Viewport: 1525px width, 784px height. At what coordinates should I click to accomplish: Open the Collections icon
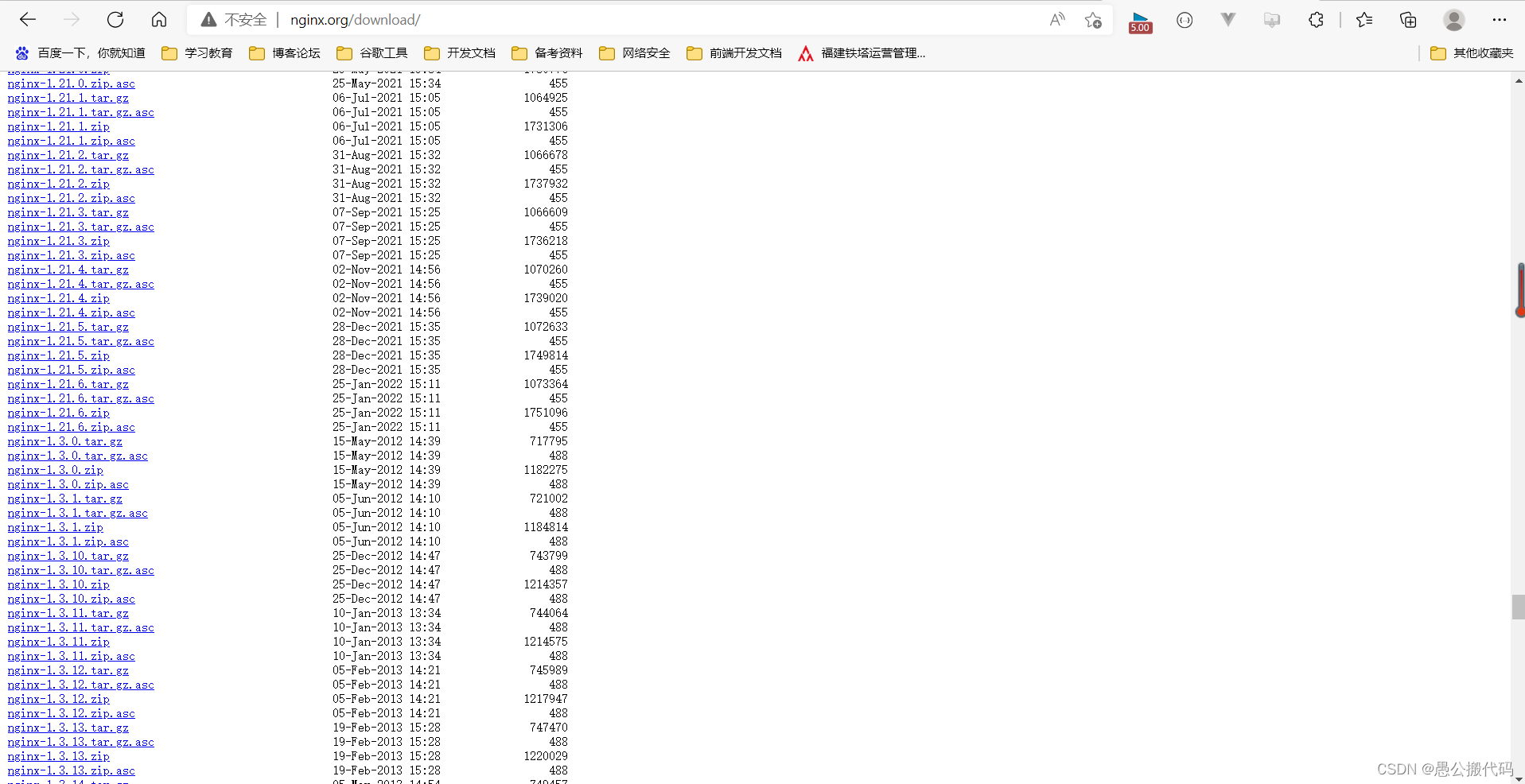coord(1408,20)
